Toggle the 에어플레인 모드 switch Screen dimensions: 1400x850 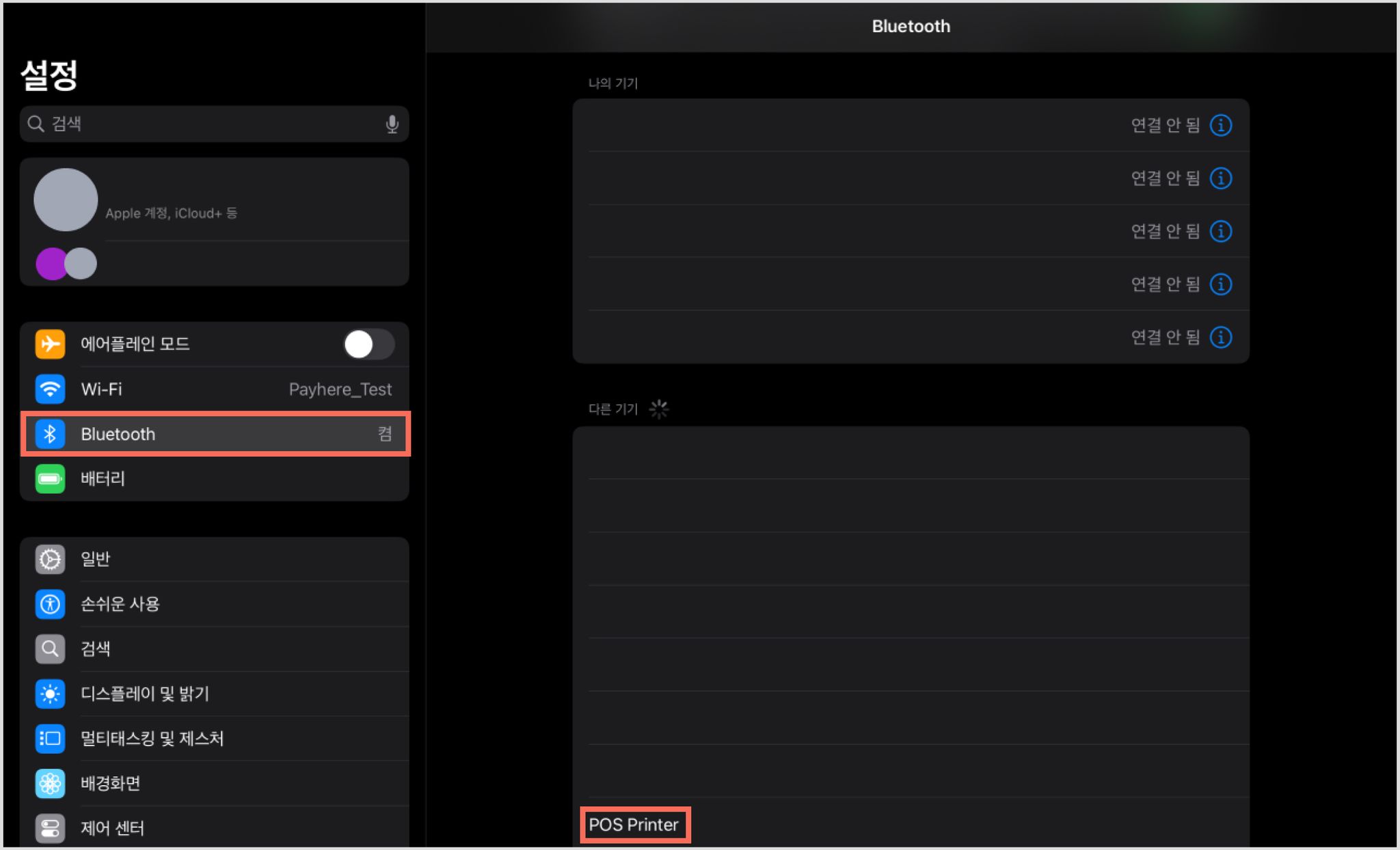click(368, 344)
